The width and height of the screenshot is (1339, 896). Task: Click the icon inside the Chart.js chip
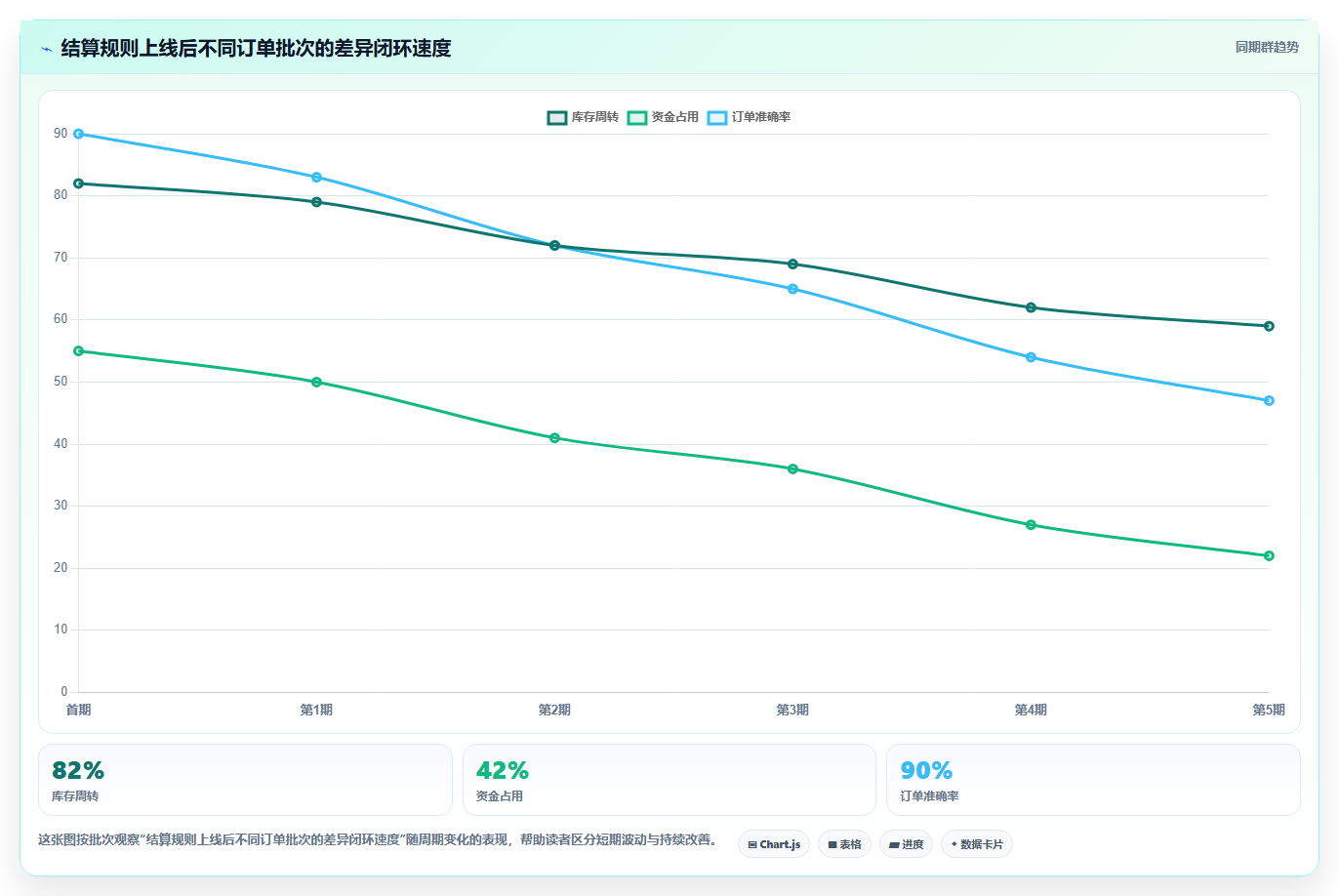(x=752, y=844)
